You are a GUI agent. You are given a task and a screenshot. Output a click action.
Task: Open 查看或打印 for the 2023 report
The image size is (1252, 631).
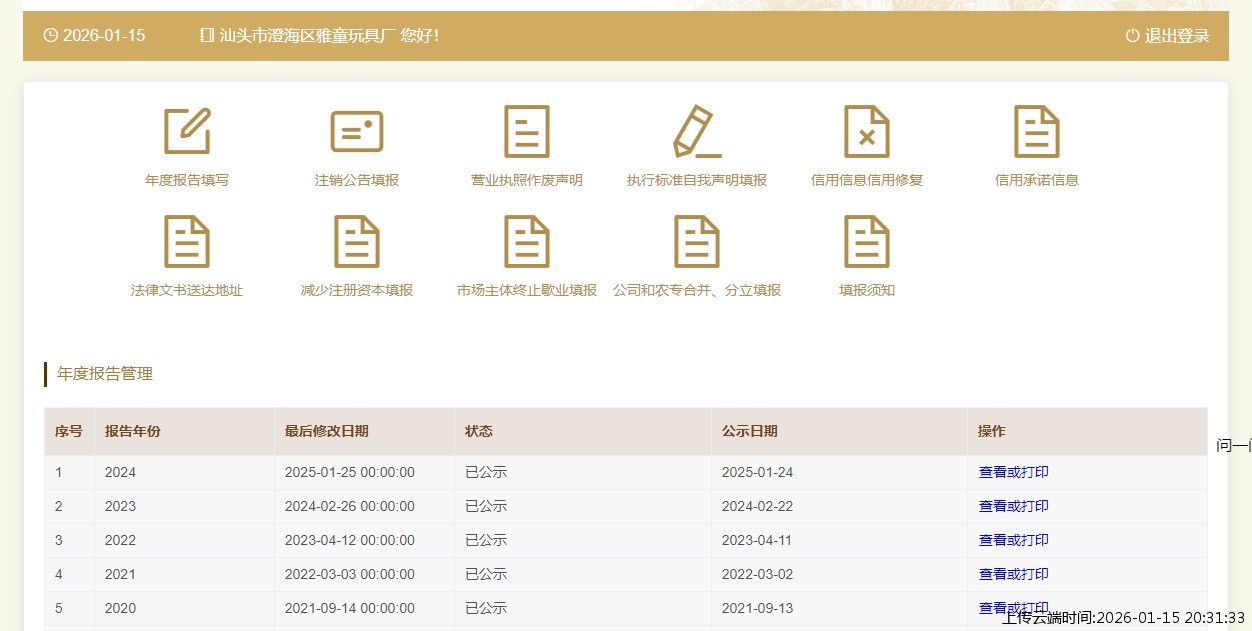pos(1013,506)
